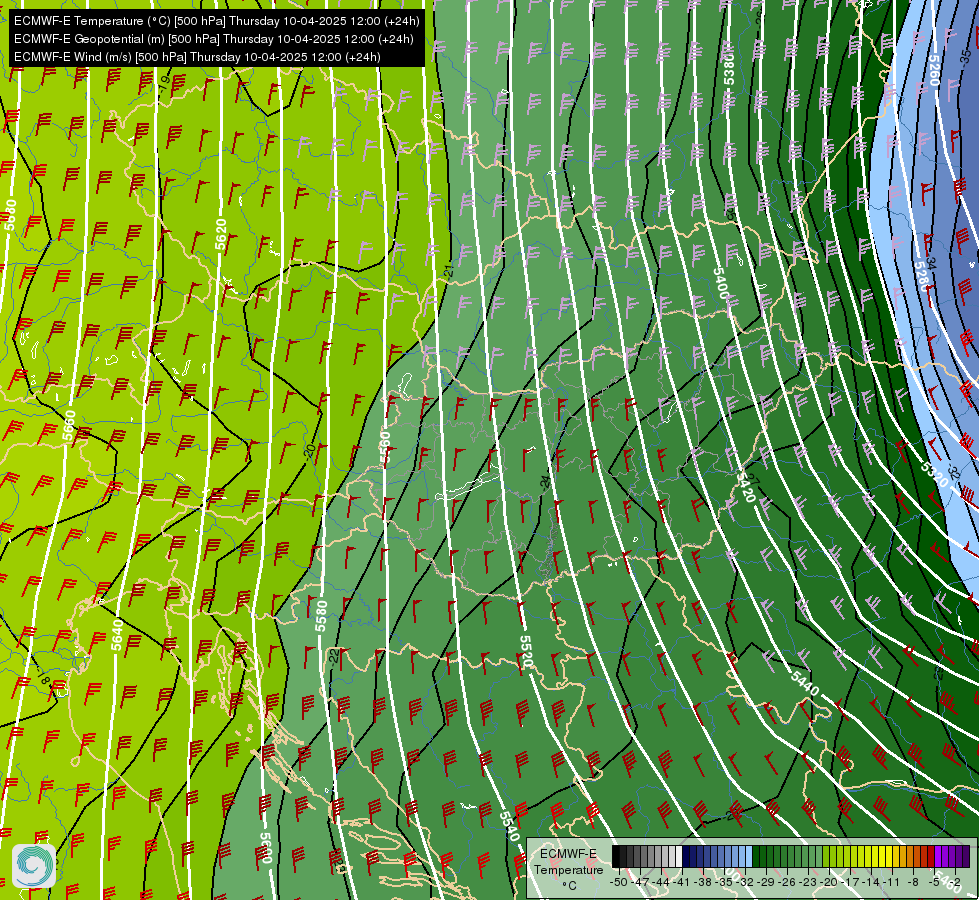
Task: Click the 5640 geopotential contour label
Action: tap(117, 635)
